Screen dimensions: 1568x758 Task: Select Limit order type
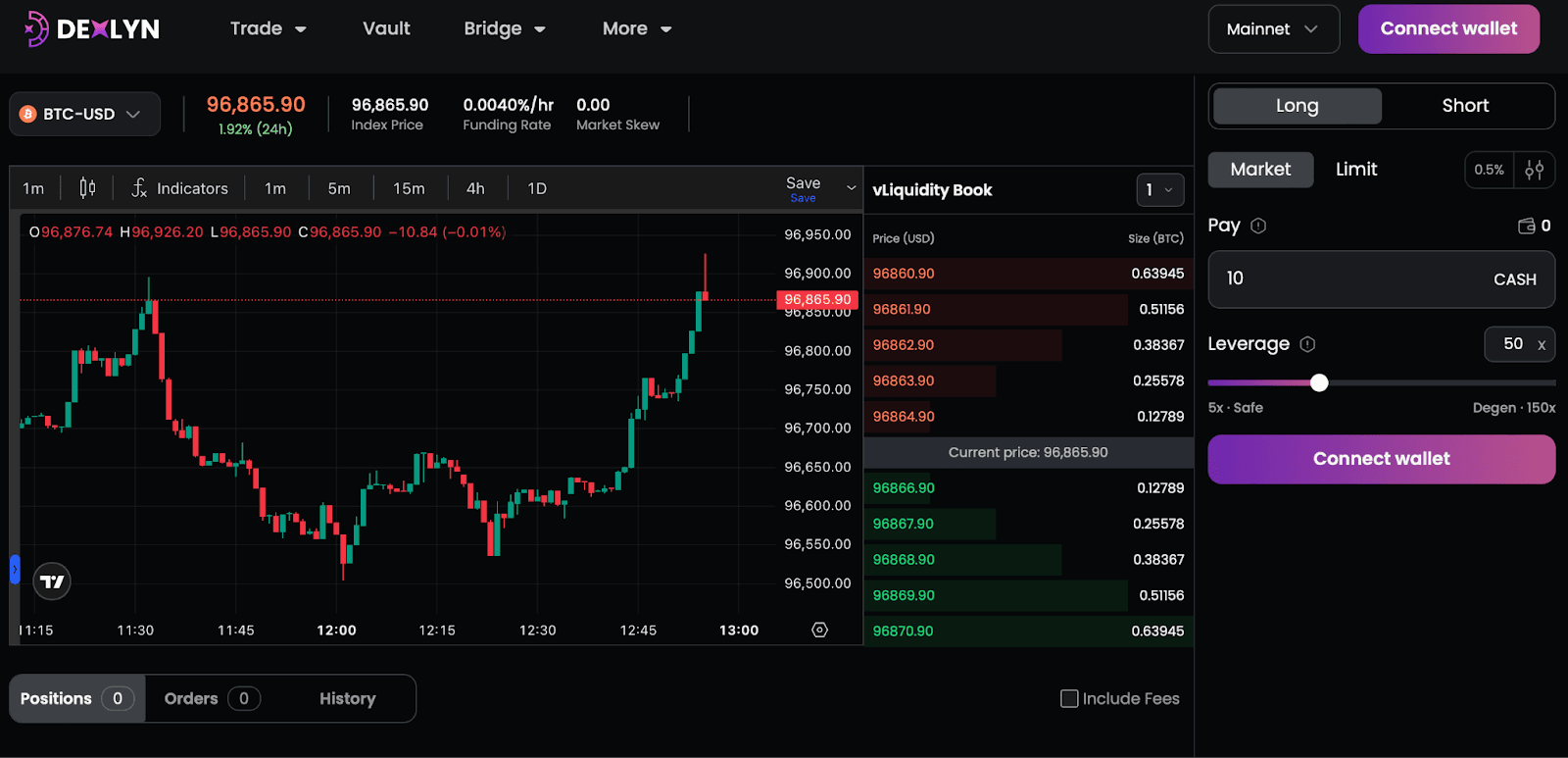coord(1355,170)
